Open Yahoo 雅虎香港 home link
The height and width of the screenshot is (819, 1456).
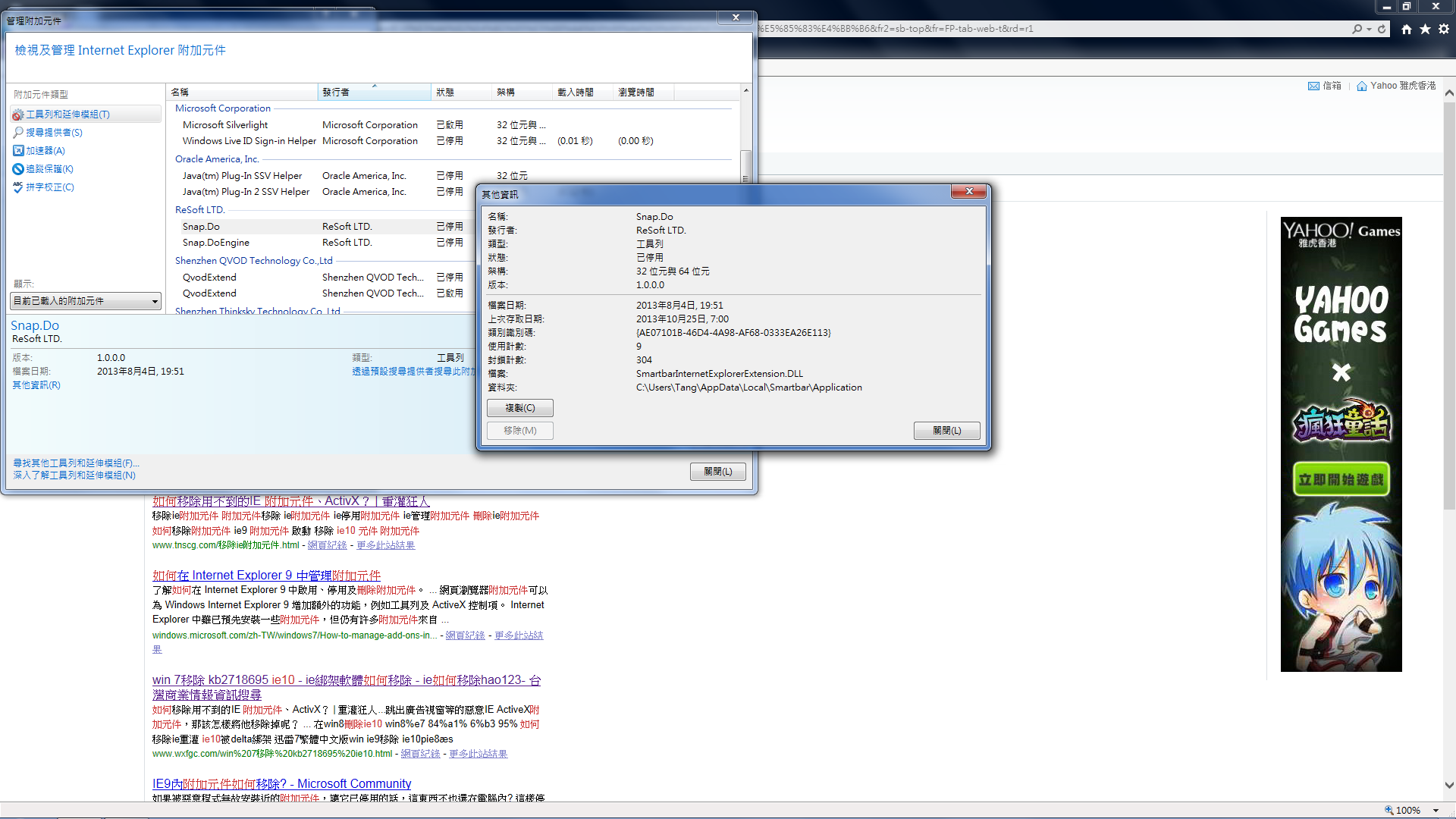click(1396, 86)
